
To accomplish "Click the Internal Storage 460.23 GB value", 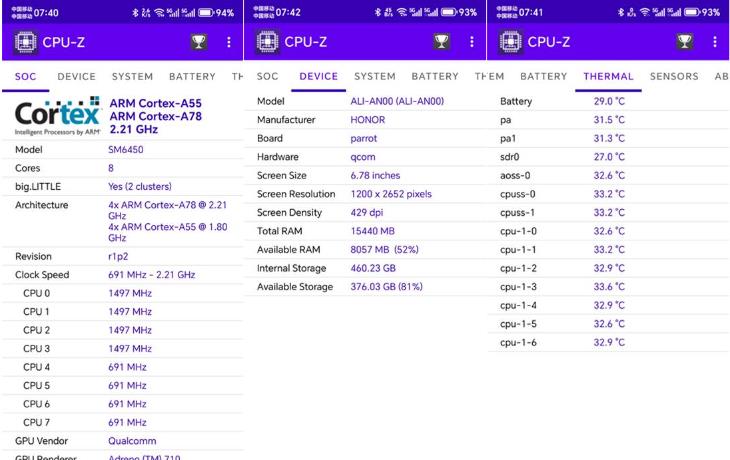I will (x=373, y=268).
